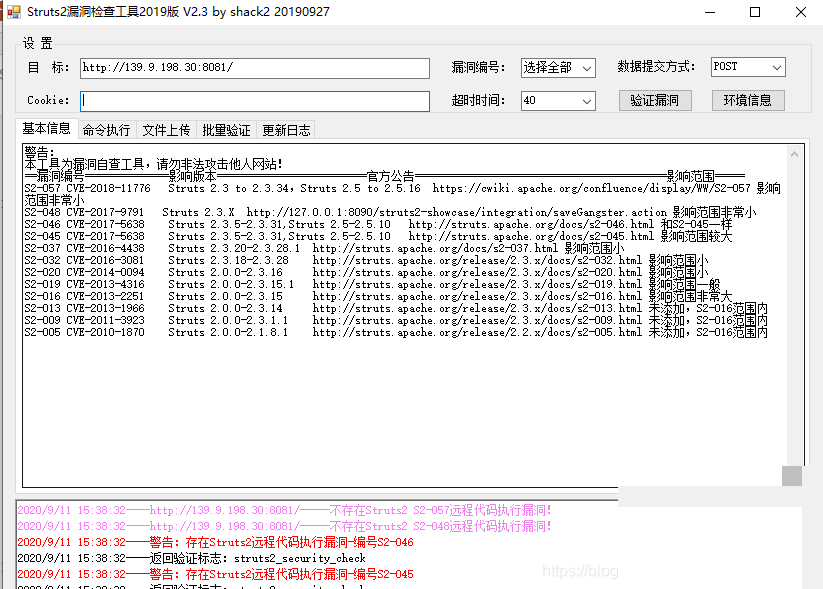Click the red warning log line for S2-045
Viewport: 823px width, 589px height.
[x=216, y=574]
